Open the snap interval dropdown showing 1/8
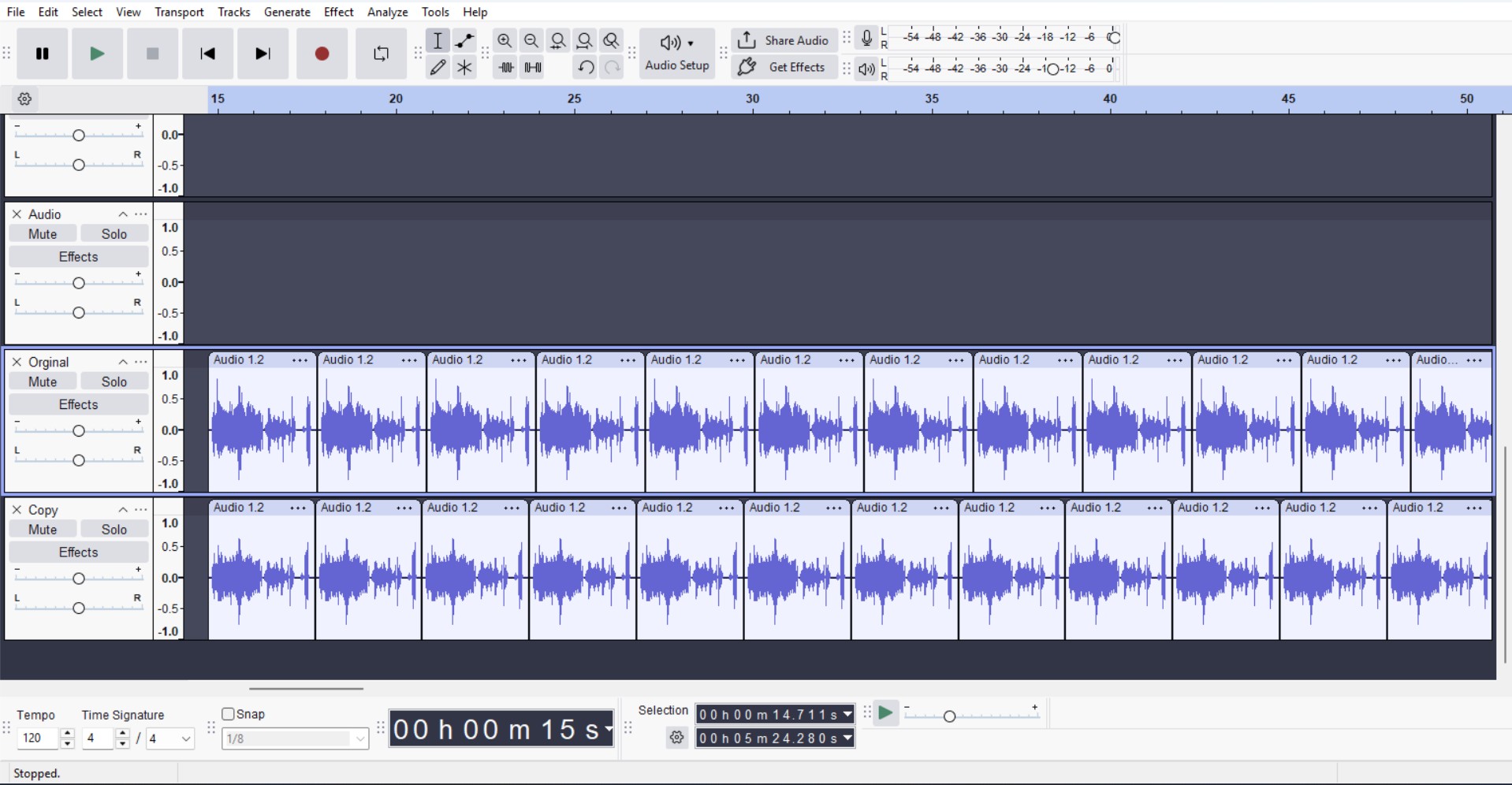 [294, 738]
